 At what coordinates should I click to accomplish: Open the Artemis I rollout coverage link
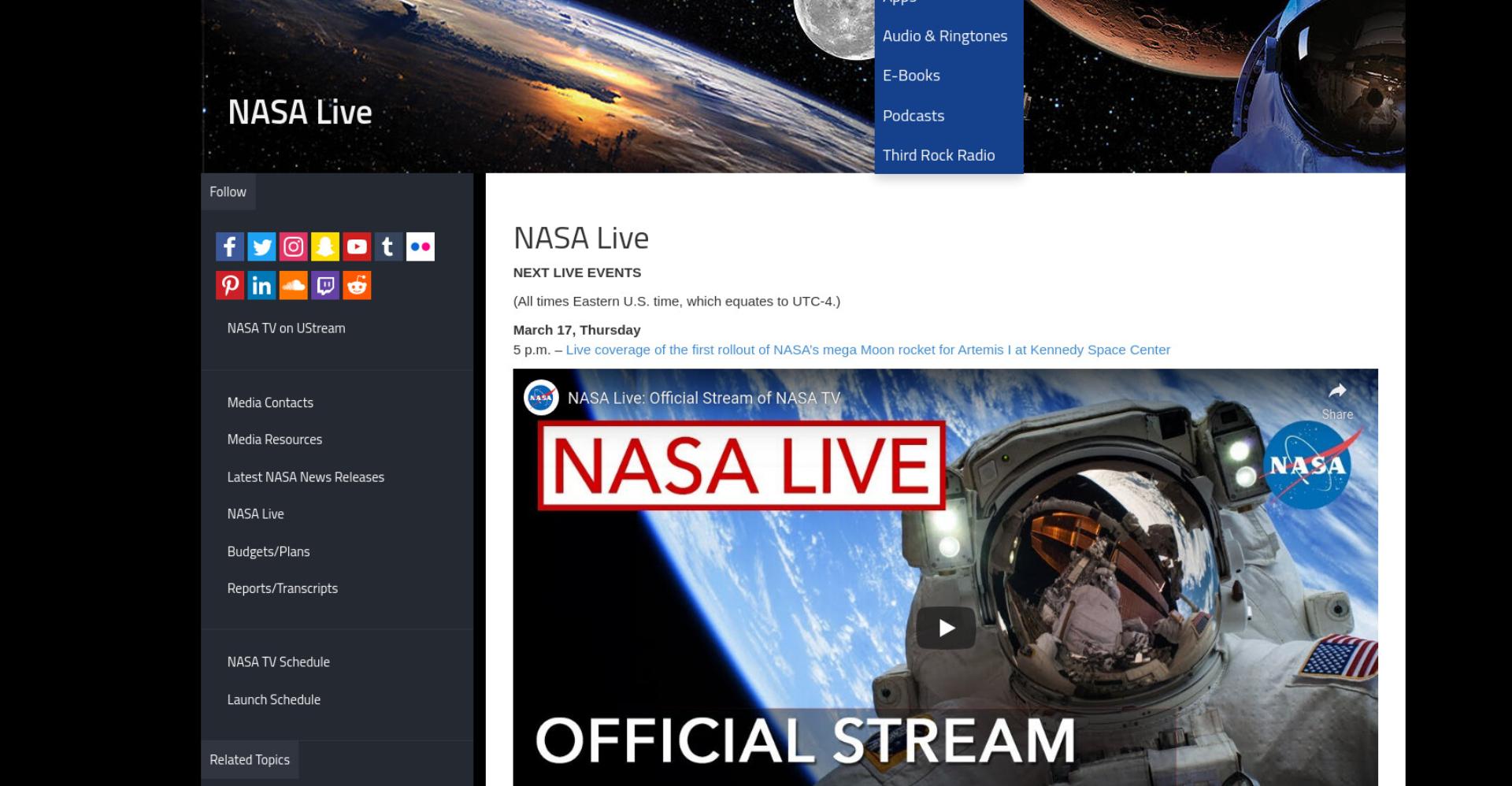pos(868,350)
